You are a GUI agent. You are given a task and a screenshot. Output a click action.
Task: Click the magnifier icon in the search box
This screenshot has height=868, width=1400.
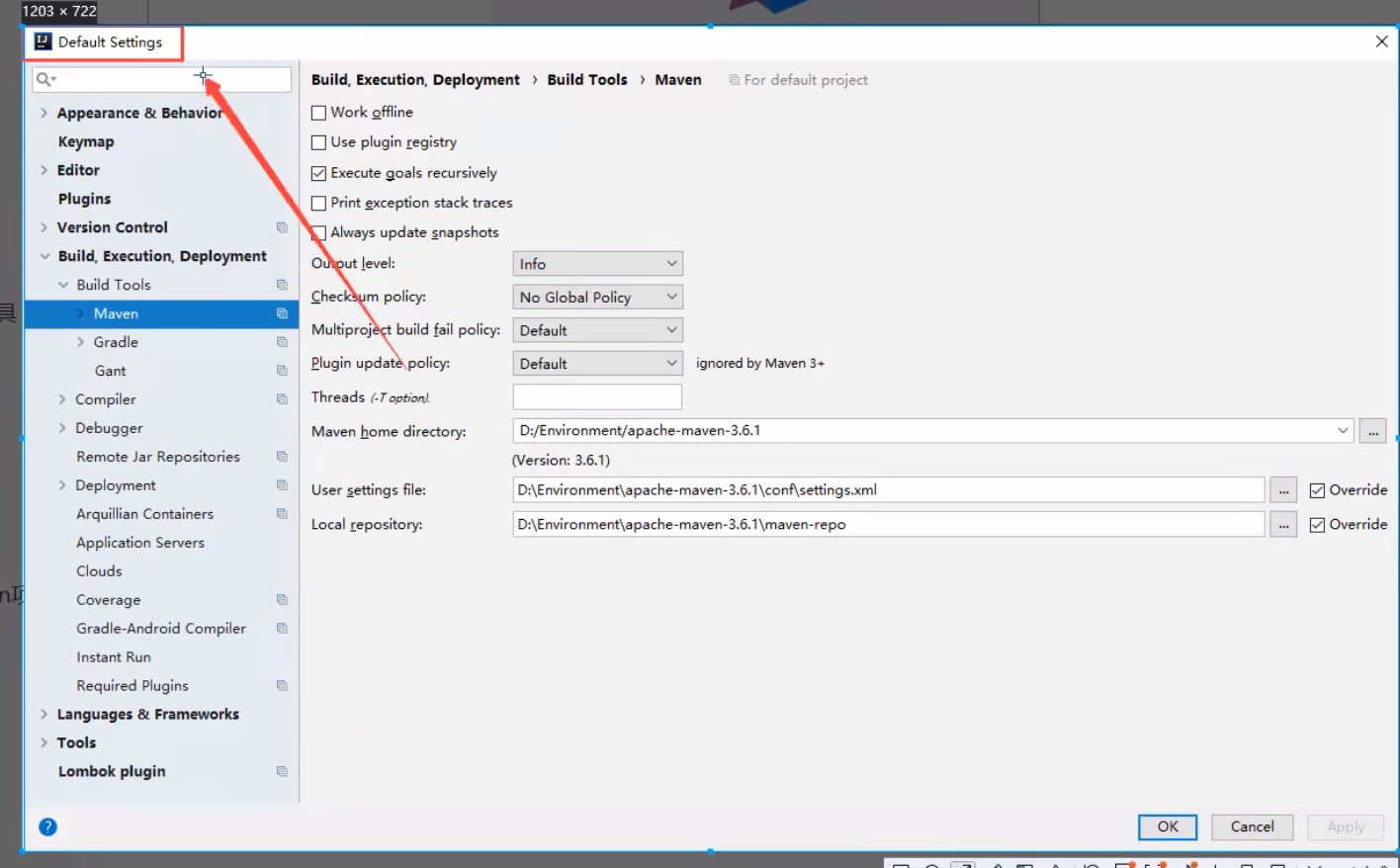click(x=44, y=79)
